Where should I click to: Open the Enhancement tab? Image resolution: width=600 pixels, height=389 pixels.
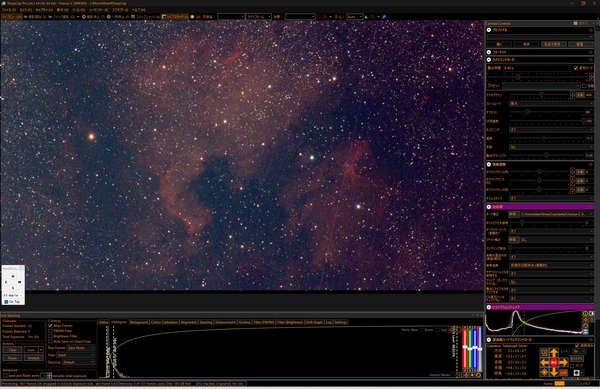[225, 322]
